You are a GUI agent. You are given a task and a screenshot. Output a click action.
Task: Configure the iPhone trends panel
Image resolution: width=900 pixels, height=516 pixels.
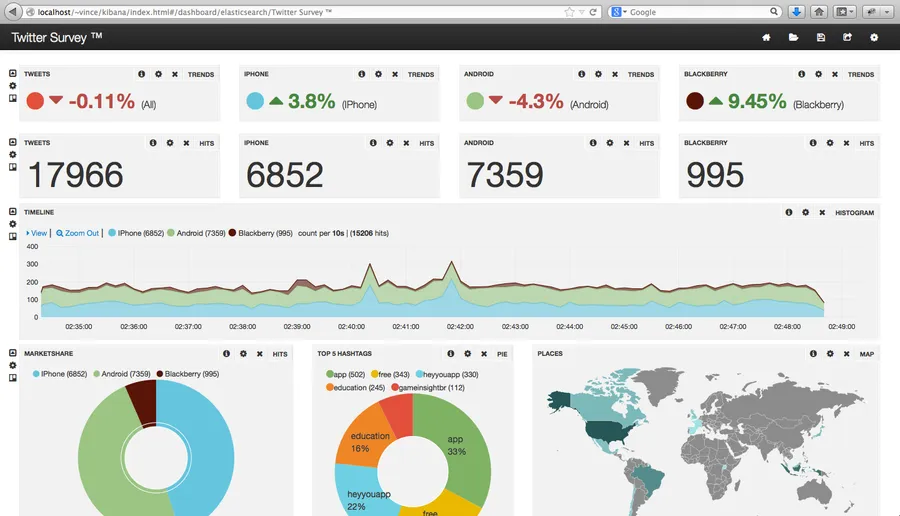point(378,74)
